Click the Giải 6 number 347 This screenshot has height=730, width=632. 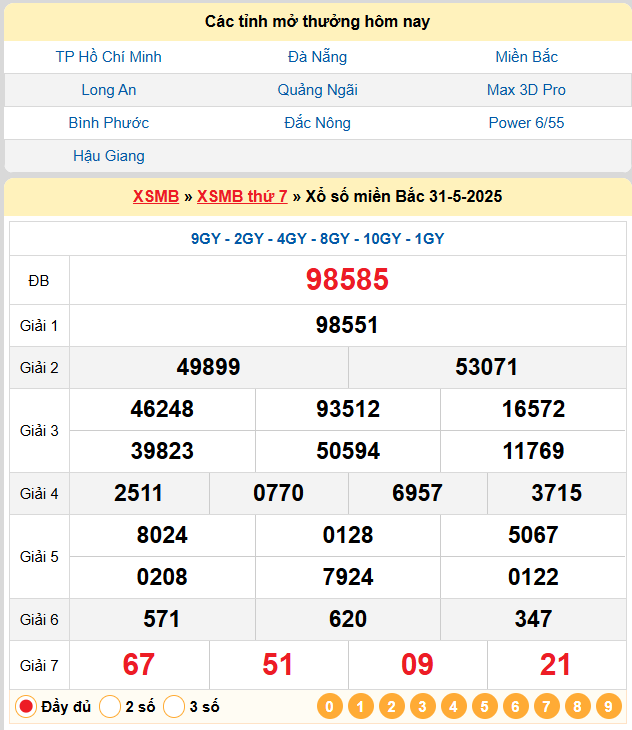(533, 619)
